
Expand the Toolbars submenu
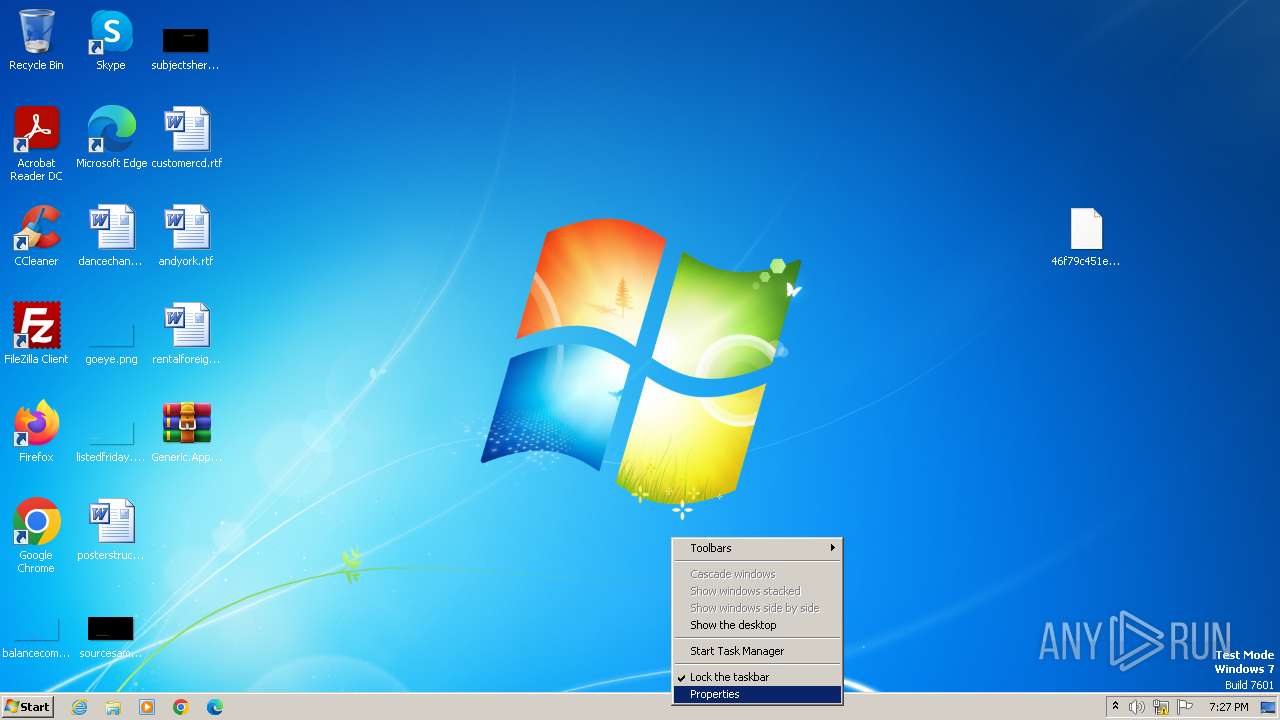click(757, 548)
